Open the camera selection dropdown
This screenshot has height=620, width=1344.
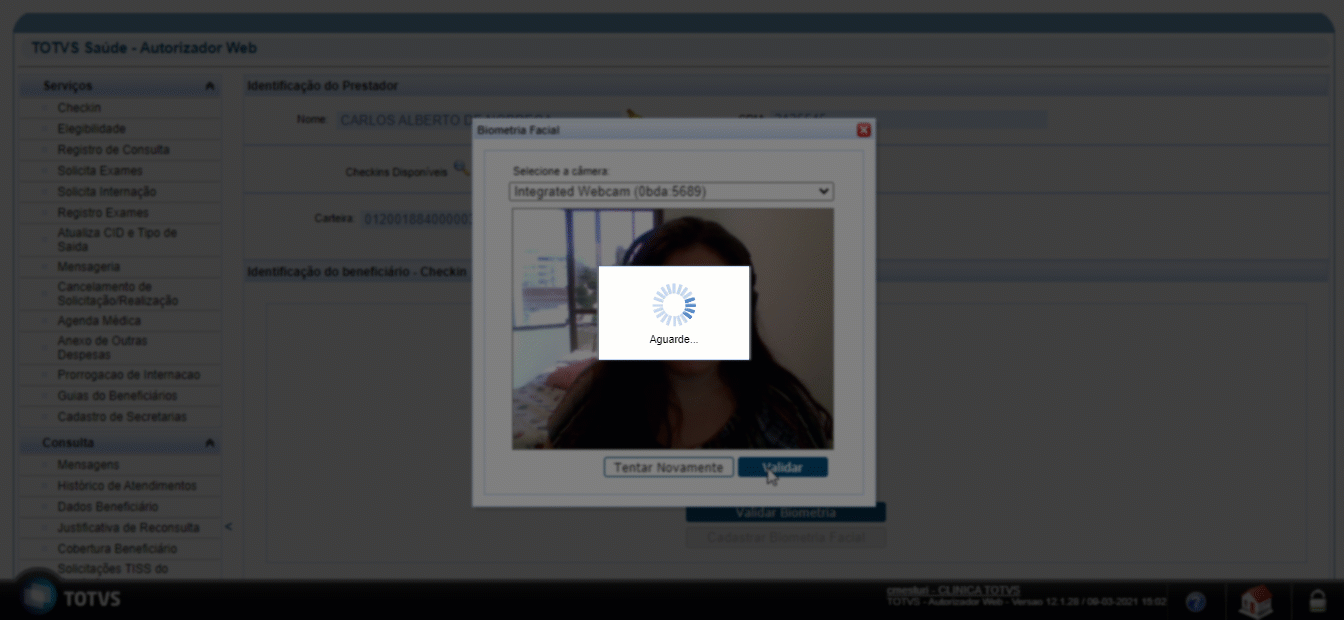coord(671,191)
